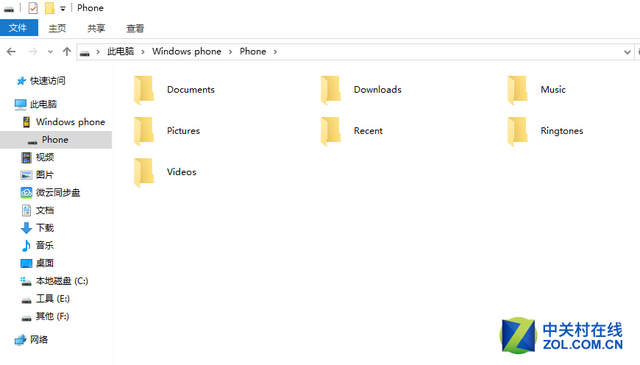Switch to the 主页 ribbon tab

57,28
